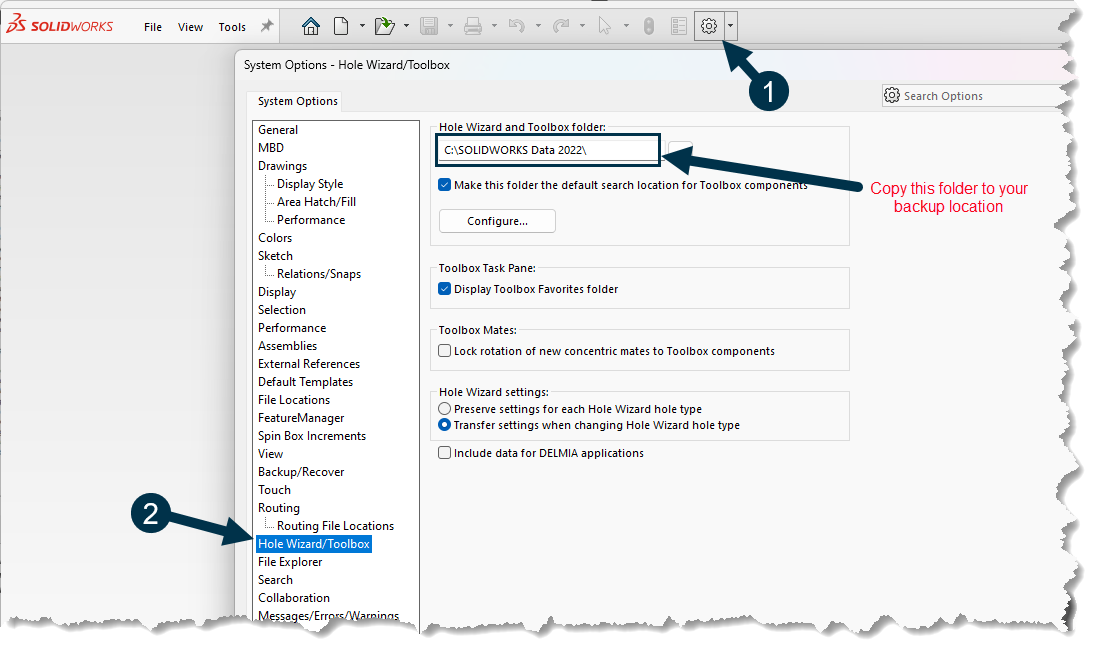Click the New document icon
This screenshot has height=646, width=1094.
[x=341, y=27]
